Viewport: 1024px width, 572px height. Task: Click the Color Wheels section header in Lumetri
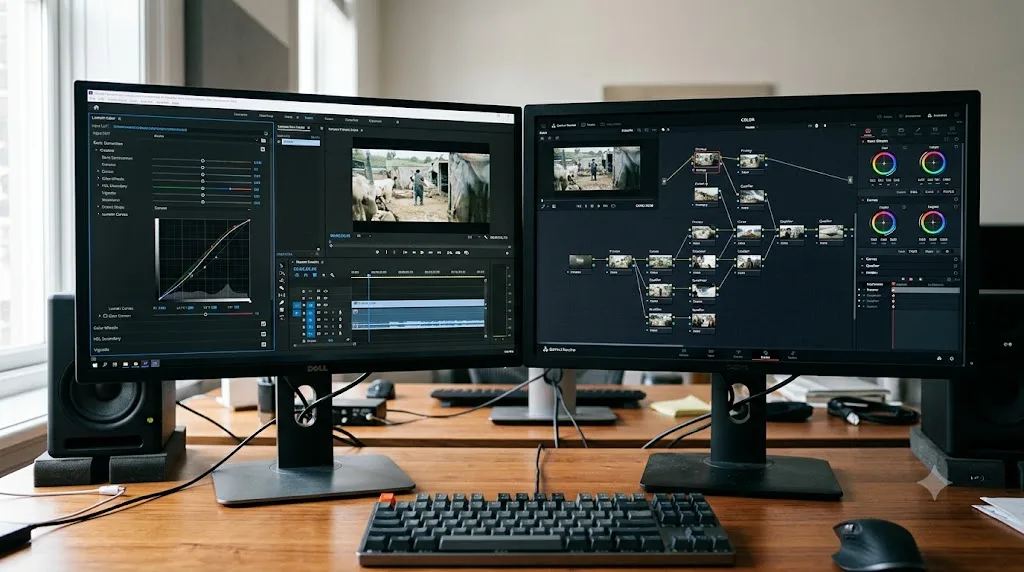(x=105, y=328)
